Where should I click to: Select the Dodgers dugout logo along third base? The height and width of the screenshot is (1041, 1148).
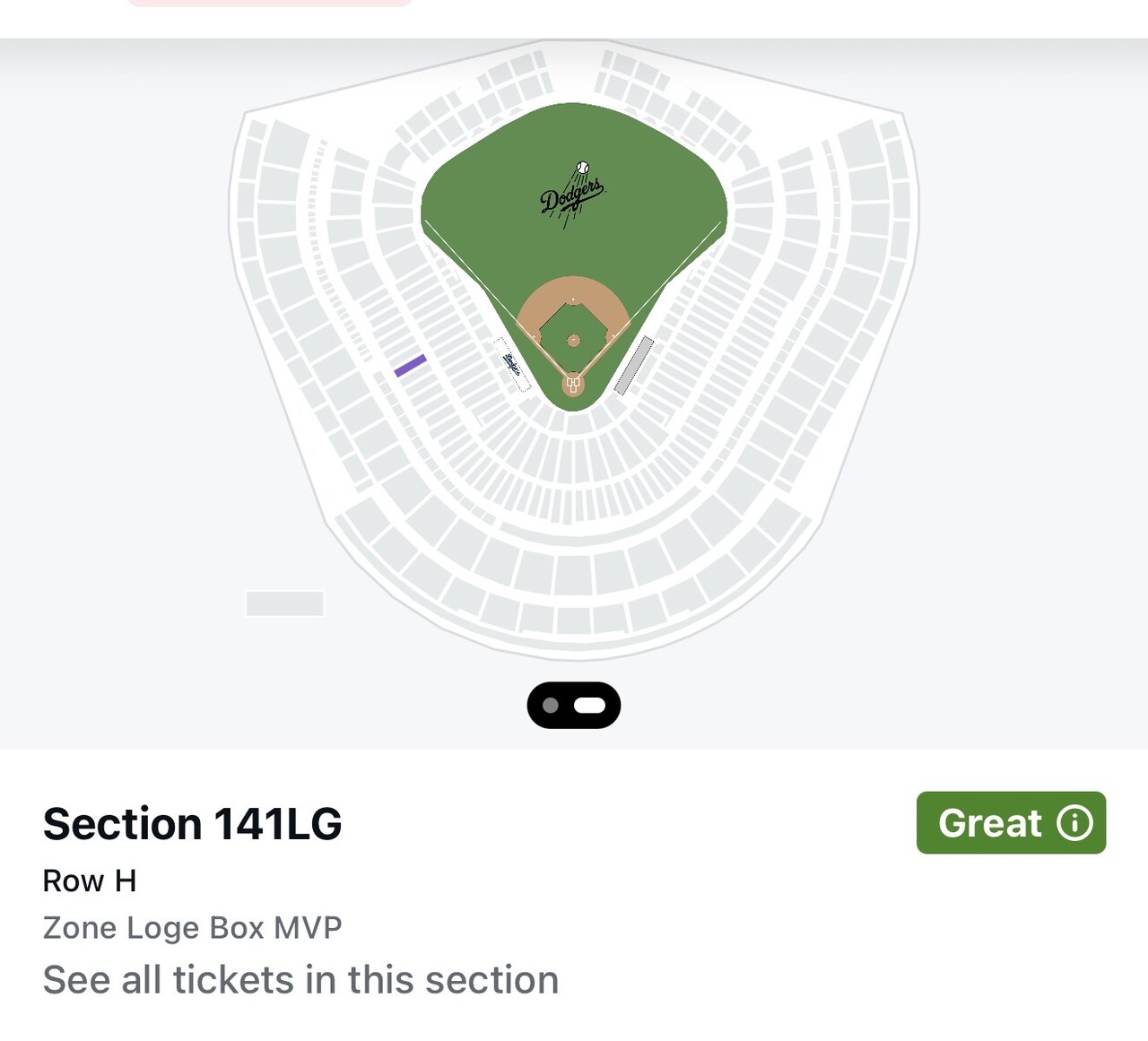point(512,364)
